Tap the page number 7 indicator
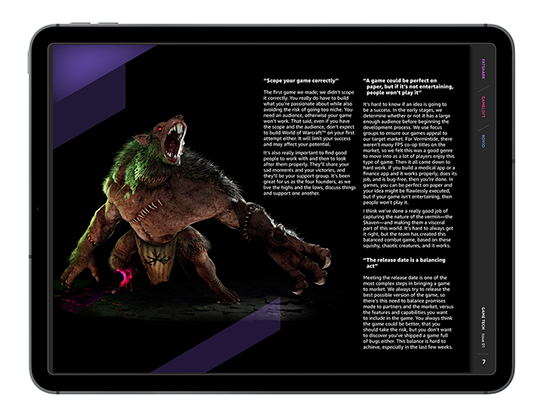This screenshot has width=543, height=417. pyautogui.click(x=484, y=362)
